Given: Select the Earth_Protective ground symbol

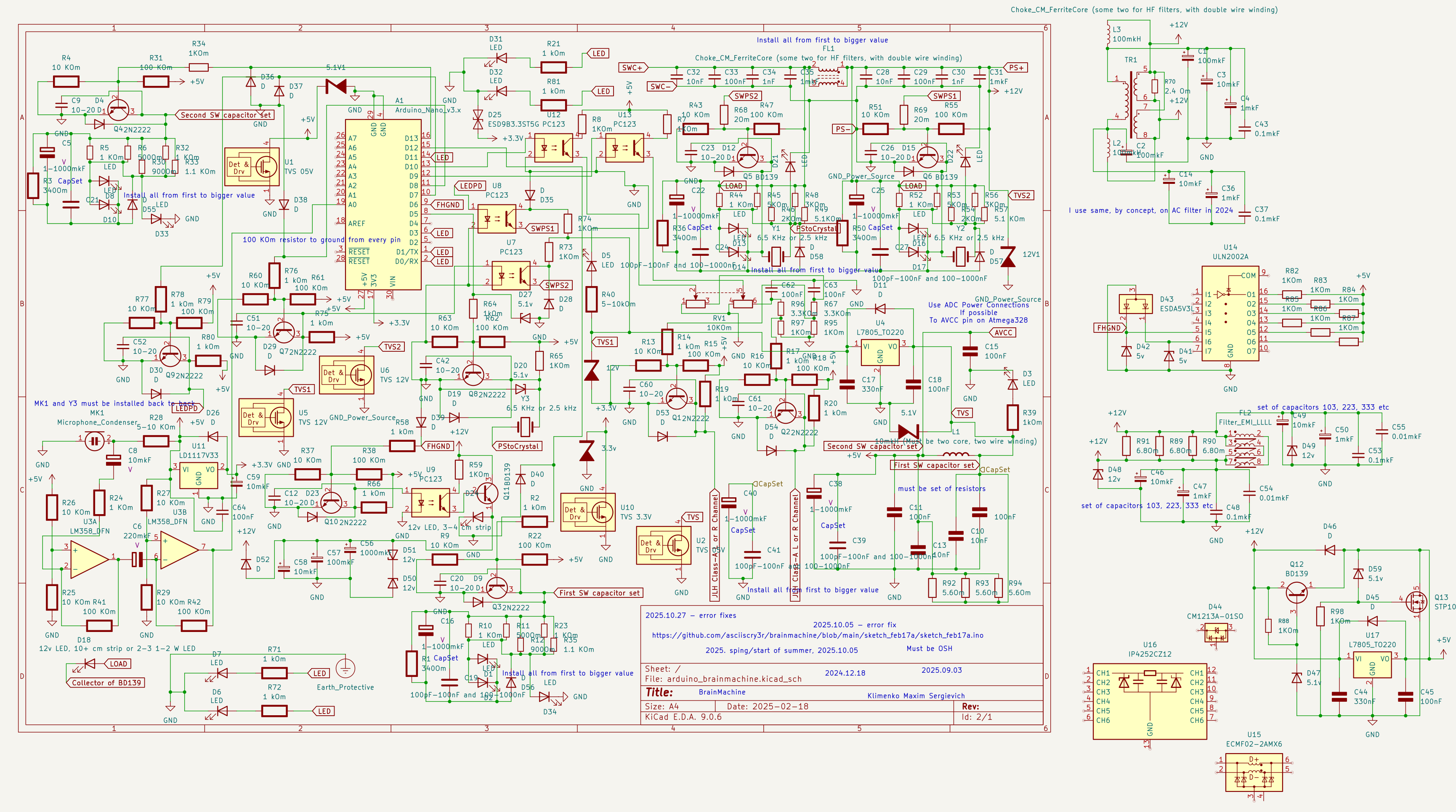Looking at the screenshot, I should pos(345,669).
